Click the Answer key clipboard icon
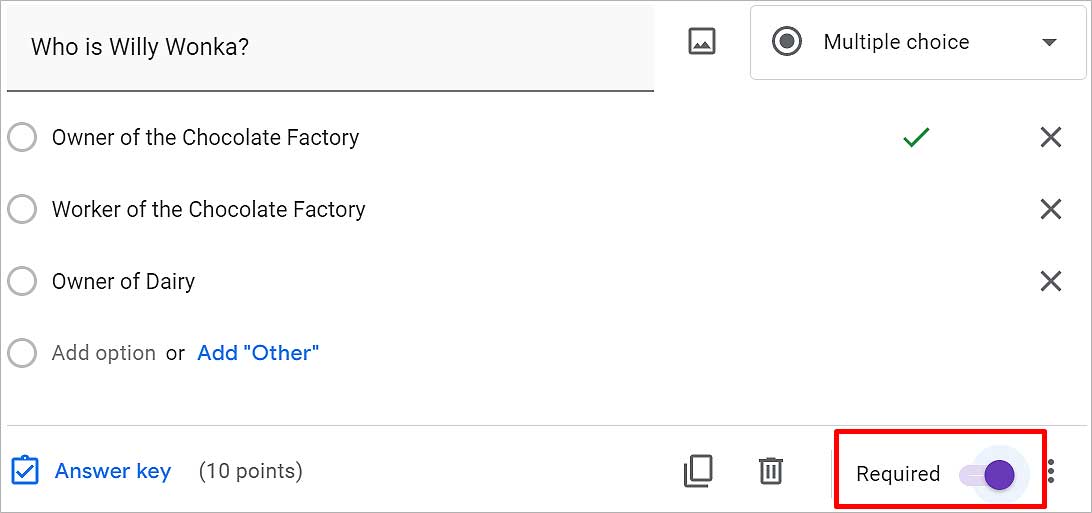The height and width of the screenshot is (513, 1092). 25,471
